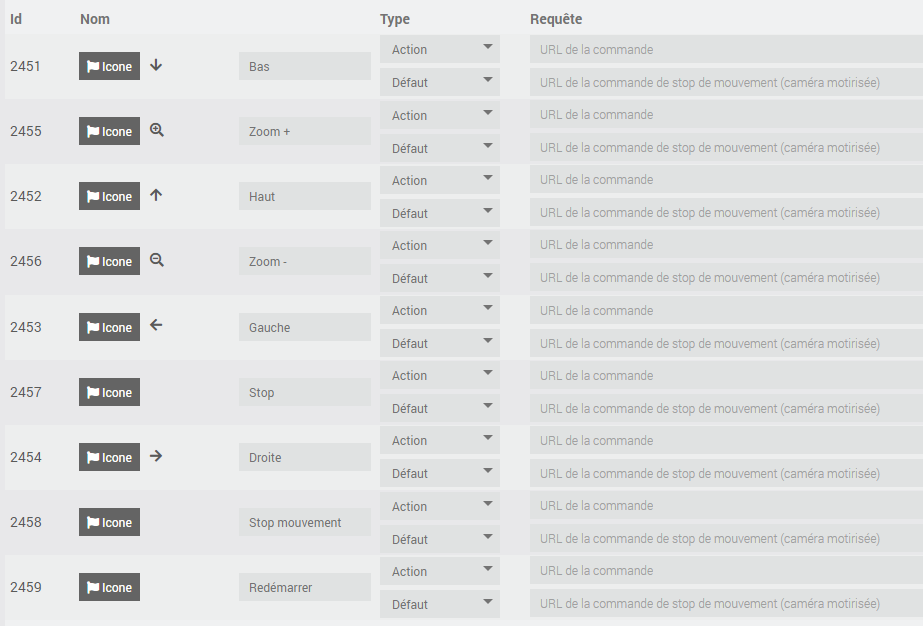Viewport: 923px width, 626px height.
Task: Choose an icon for the Stop command
Action: click(x=109, y=392)
